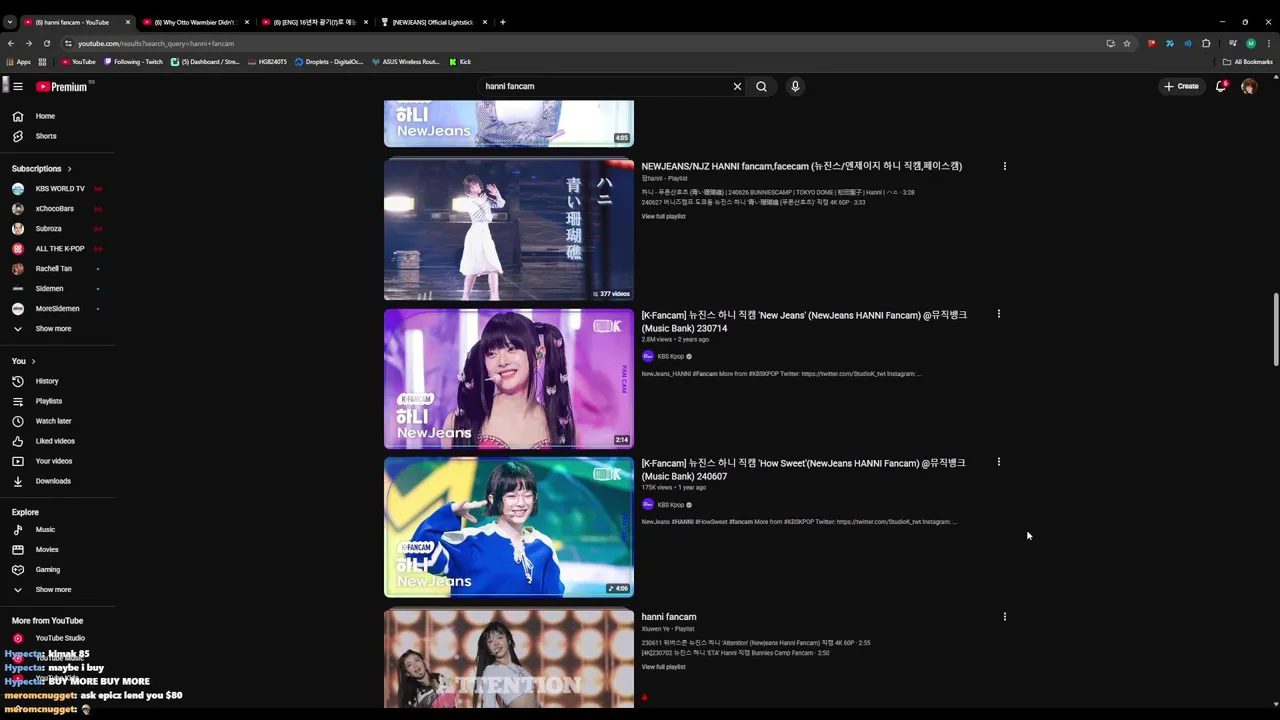The image size is (1280, 720).
Task: Open the Chrome profile M avatar
Action: [x=1251, y=43]
